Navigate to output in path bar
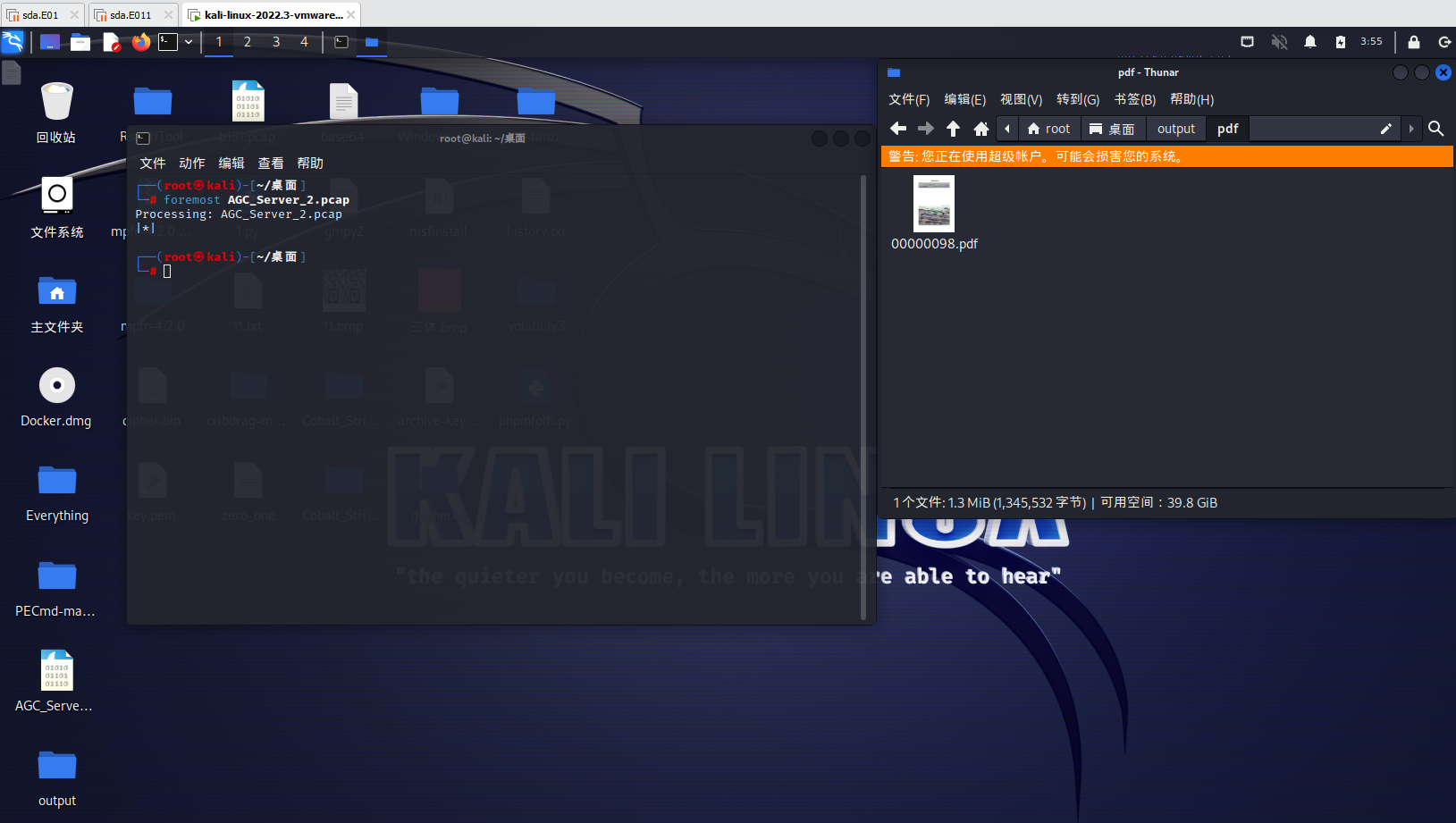Image resolution: width=1456 pixels, height=823 pixels. tap(1176, 129)
